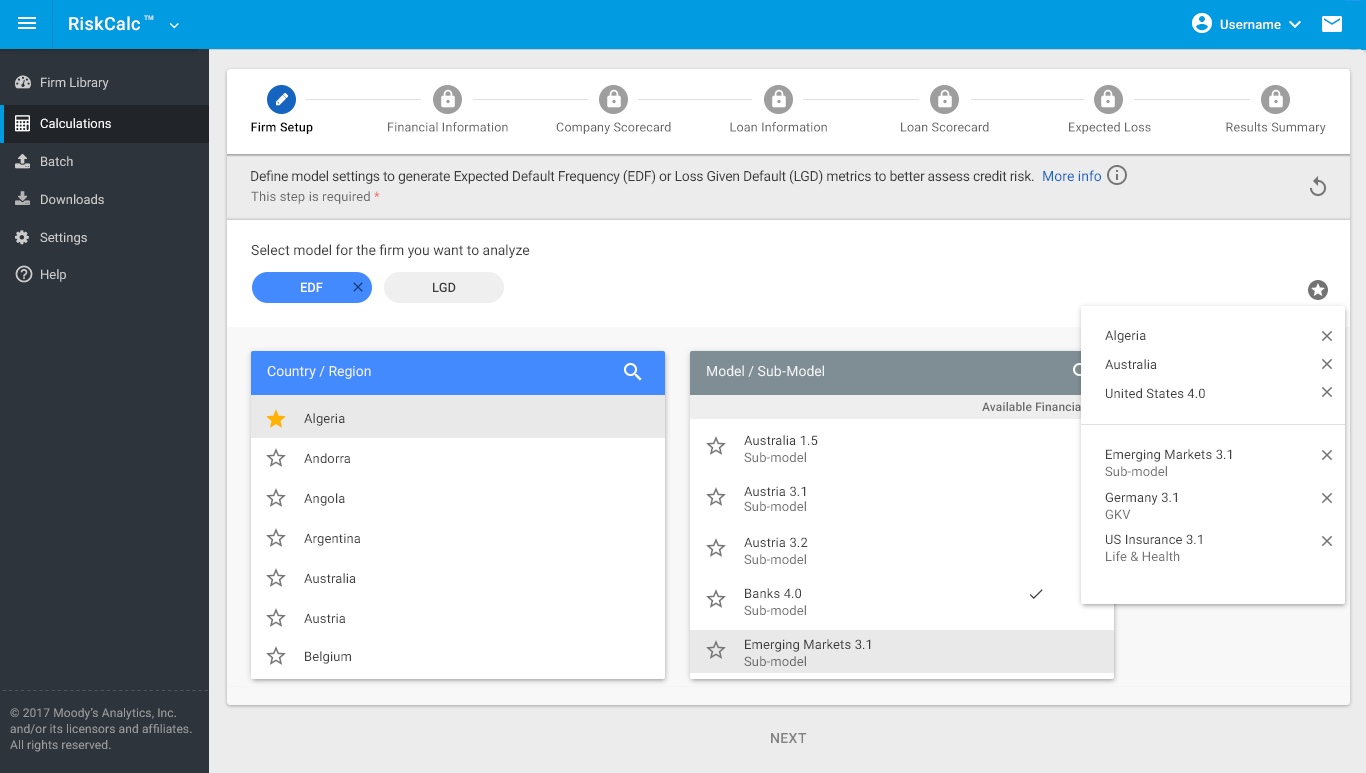Open Batch in the sidebar
1366x773 pixels.
104,161
